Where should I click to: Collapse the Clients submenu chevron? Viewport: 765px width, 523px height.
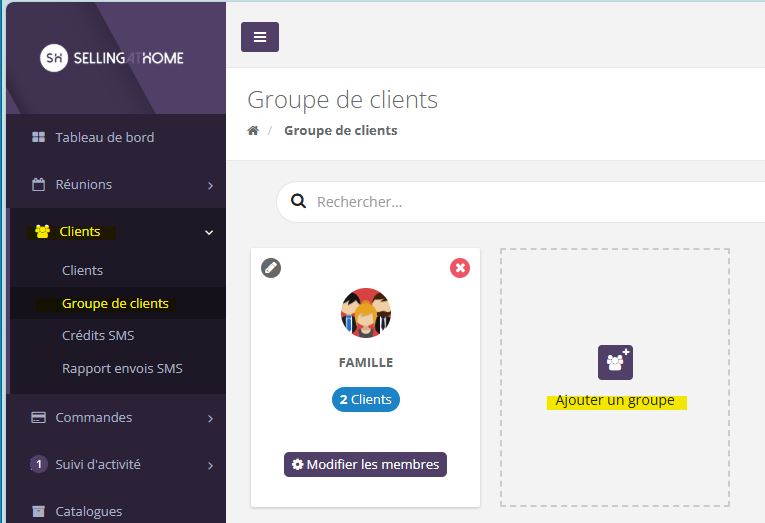(x=209, y=233)
